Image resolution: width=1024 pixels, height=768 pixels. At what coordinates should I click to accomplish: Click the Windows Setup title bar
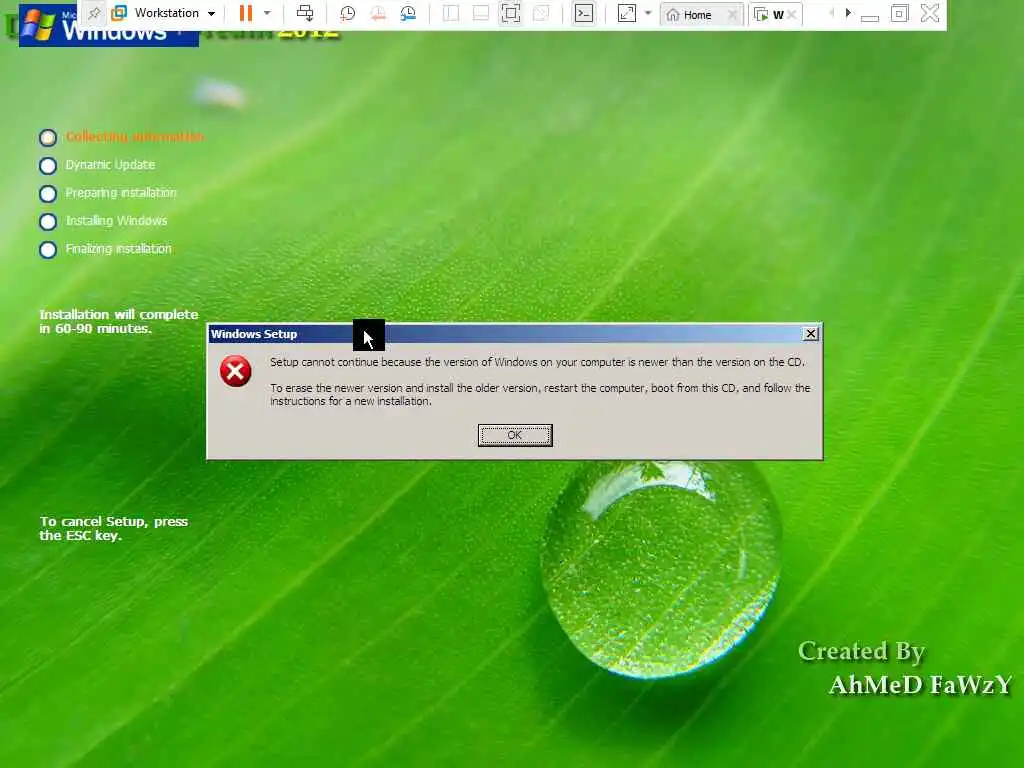515,334
